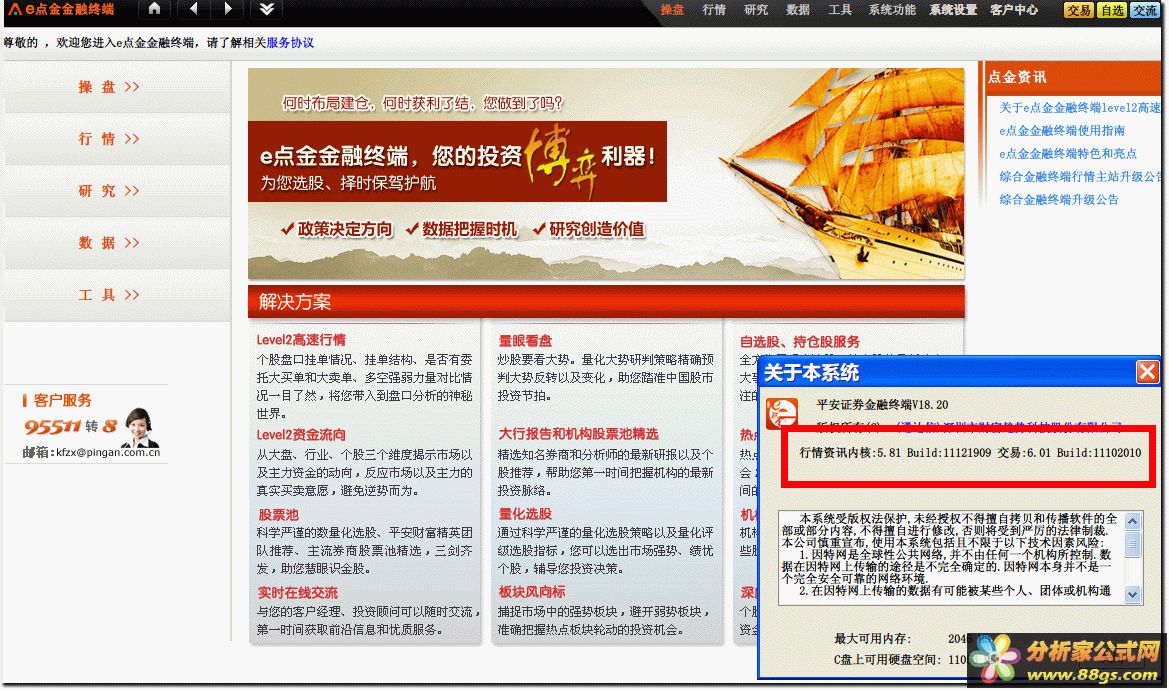Open e点金金融终端使用指南 link
This screenshot has height=690, width=1169.
1062,130
